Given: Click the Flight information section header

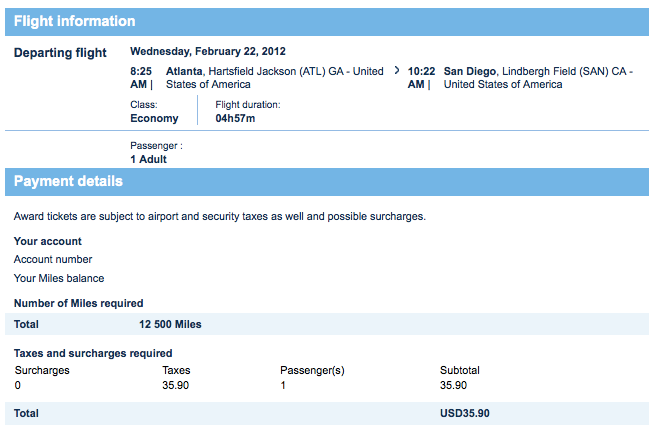Looking at the screenshot, I should (x=75, y=21).
